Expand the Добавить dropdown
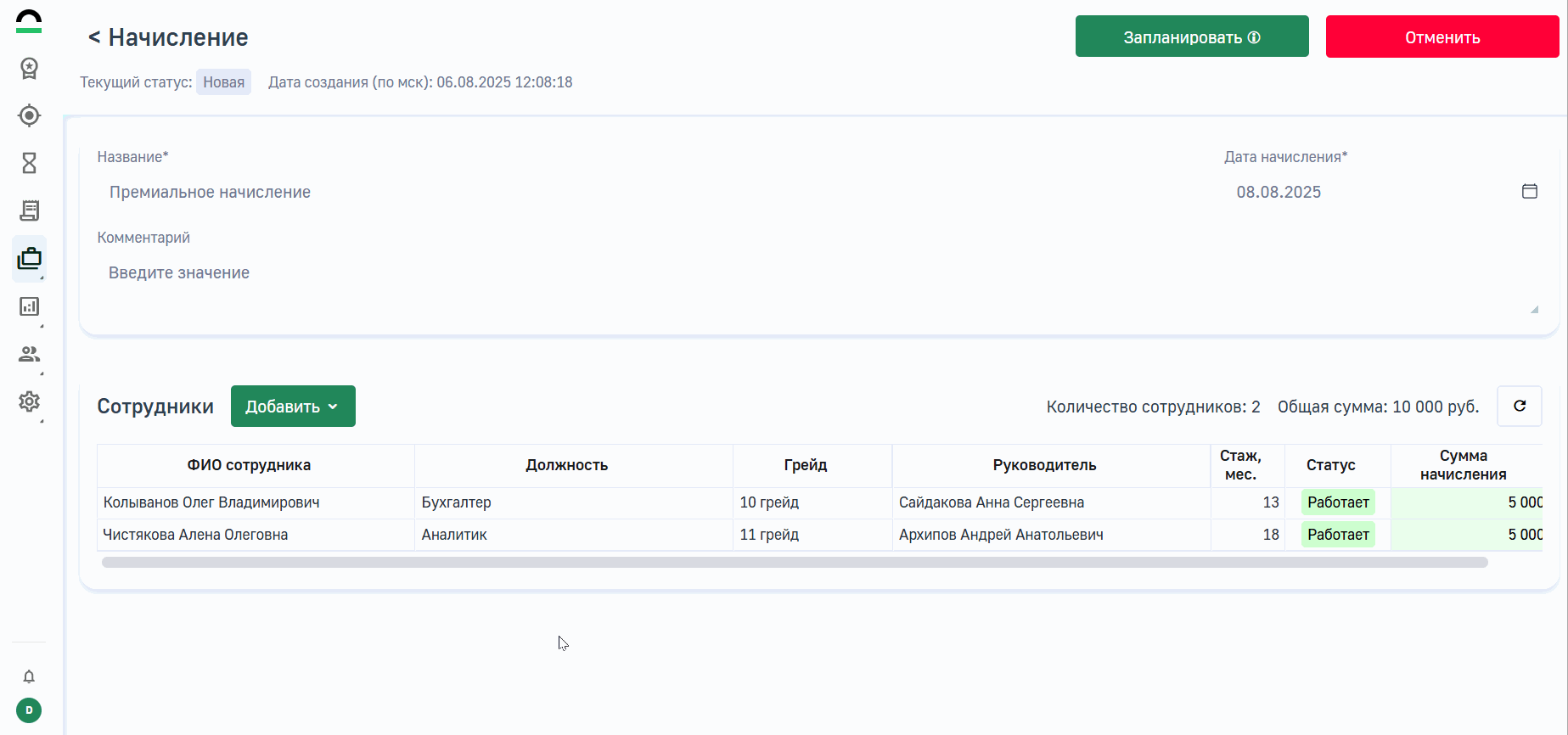Screen dimensions: 1568x735 [x=293, y=407]
